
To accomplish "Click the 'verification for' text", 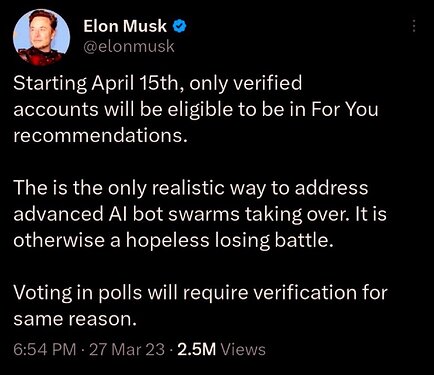I will [x=320, y=293].
